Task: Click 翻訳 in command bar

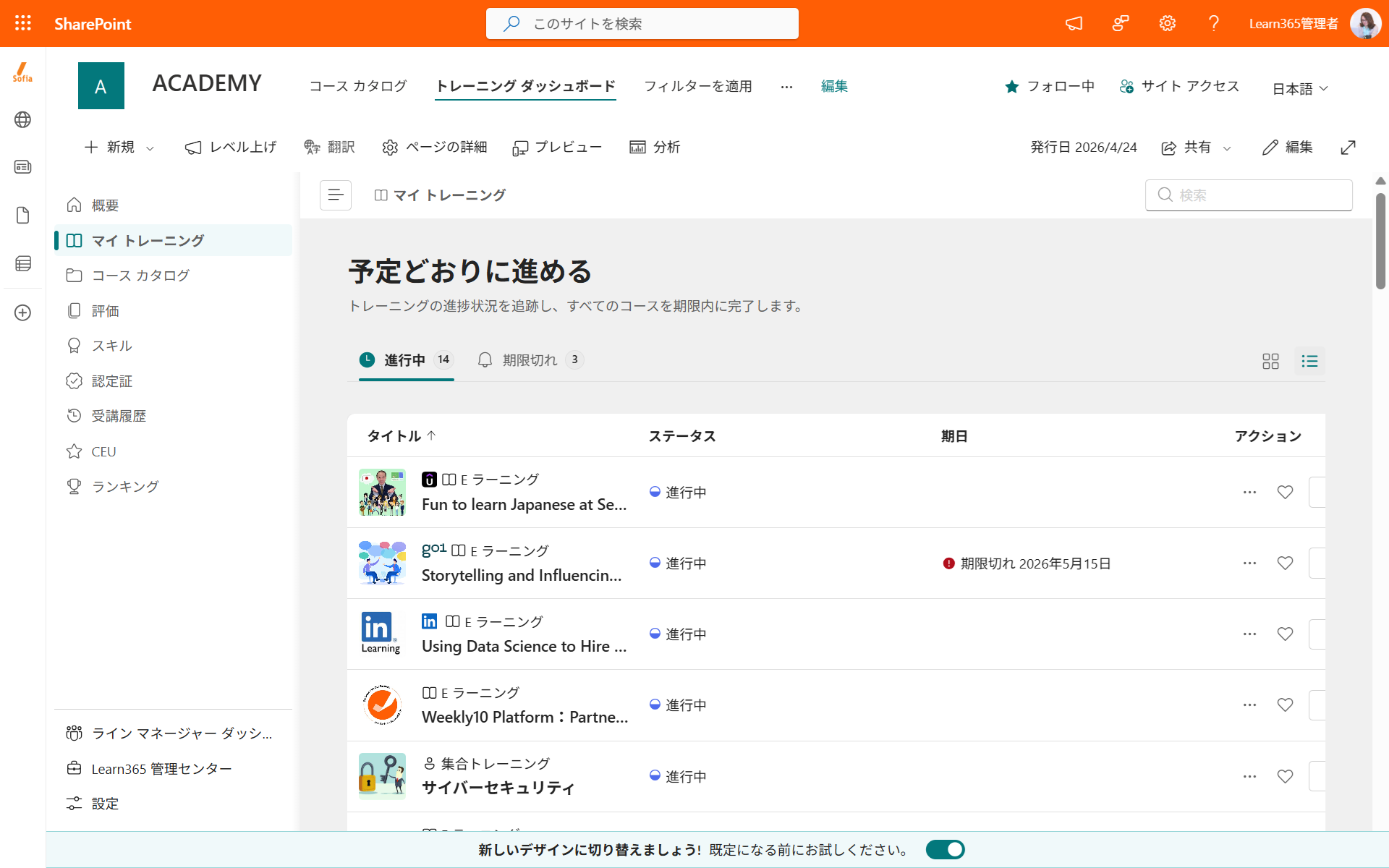Action: pos(329,148)
